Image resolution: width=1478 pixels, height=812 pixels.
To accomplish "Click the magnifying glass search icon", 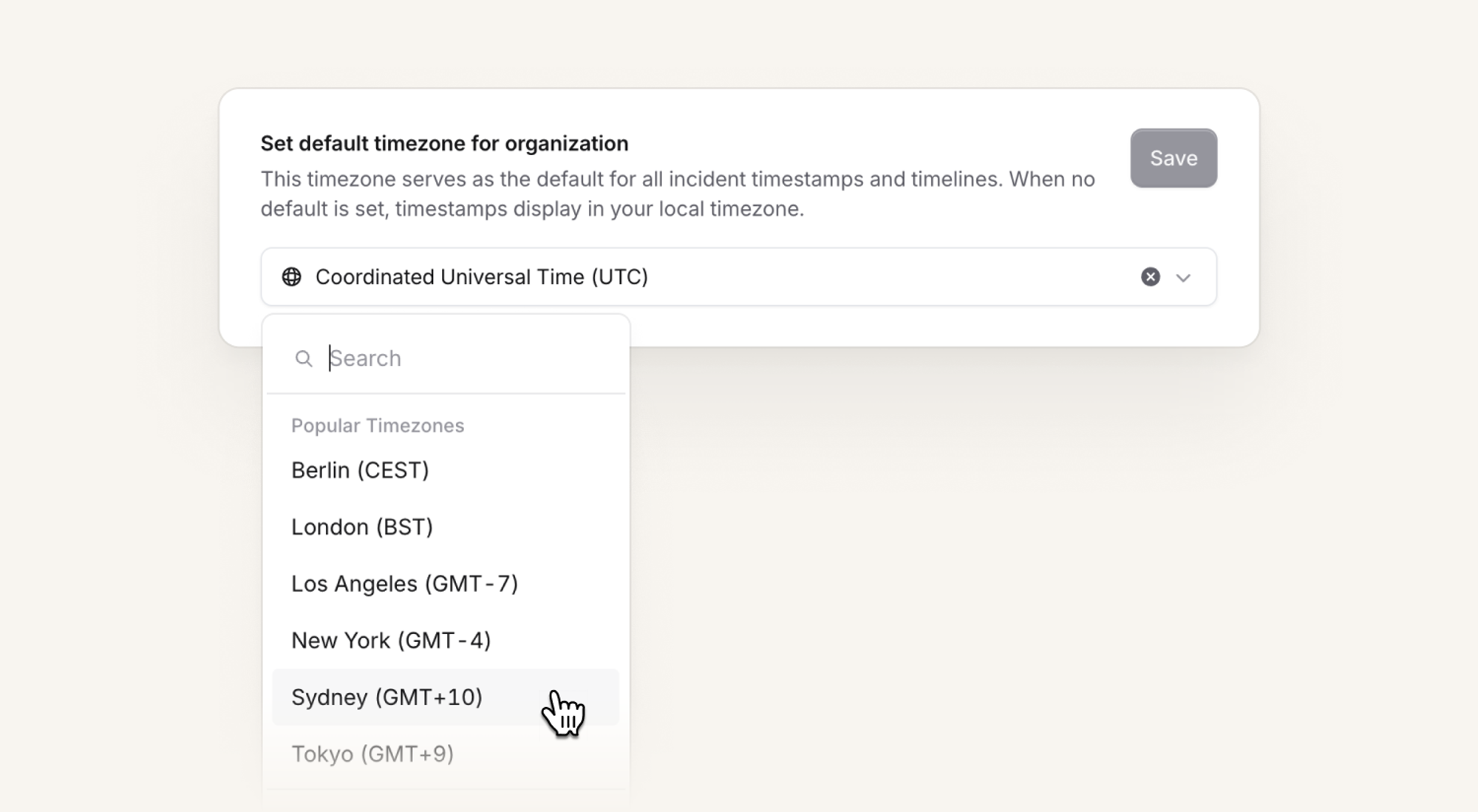I will tap(303, 358).
